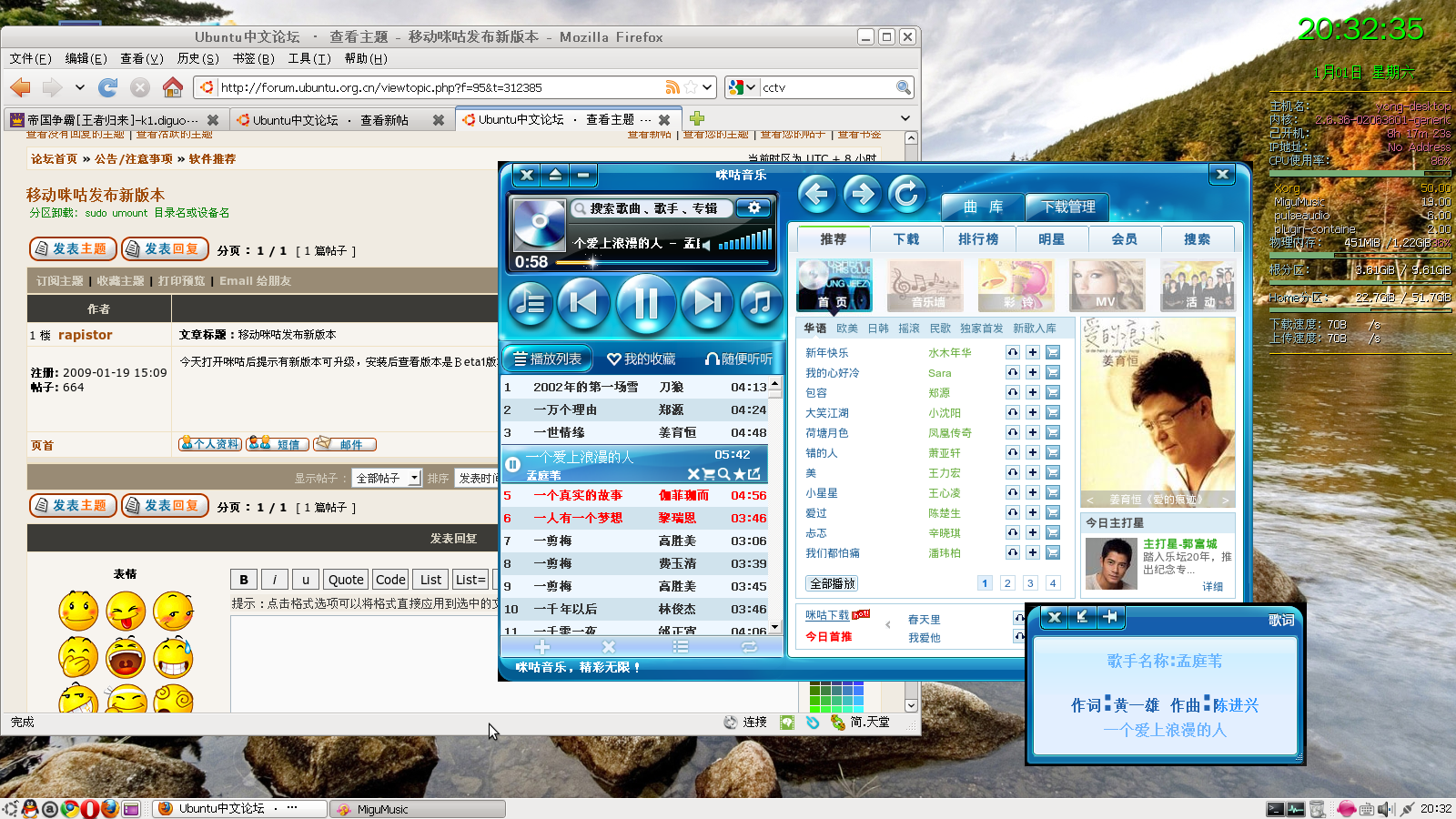Listen to 荷塘月色 via its headphone icon
1456x819 pixels.
click(x=1013, y=432)
